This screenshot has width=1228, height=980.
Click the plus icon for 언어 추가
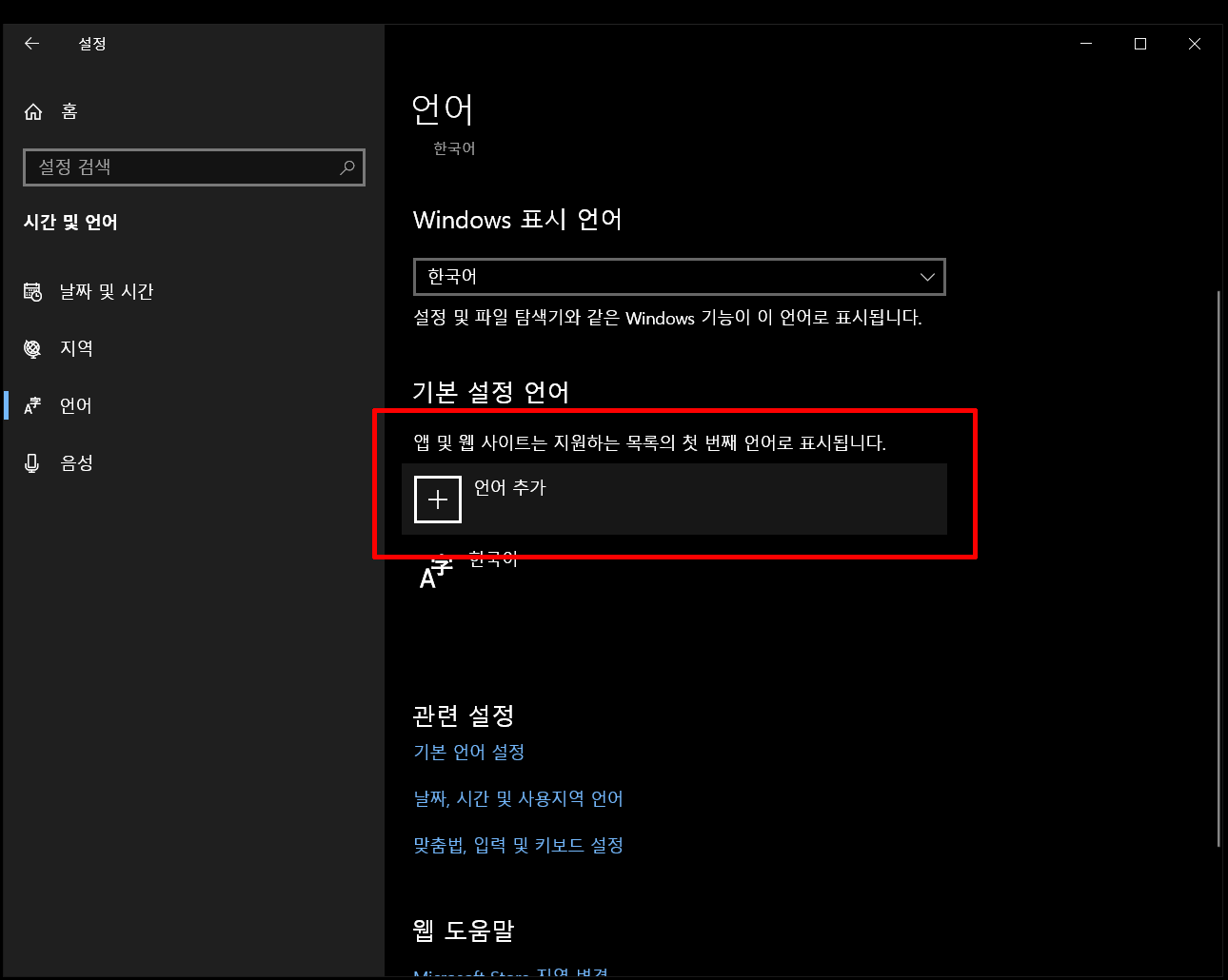tap(438, 500)
